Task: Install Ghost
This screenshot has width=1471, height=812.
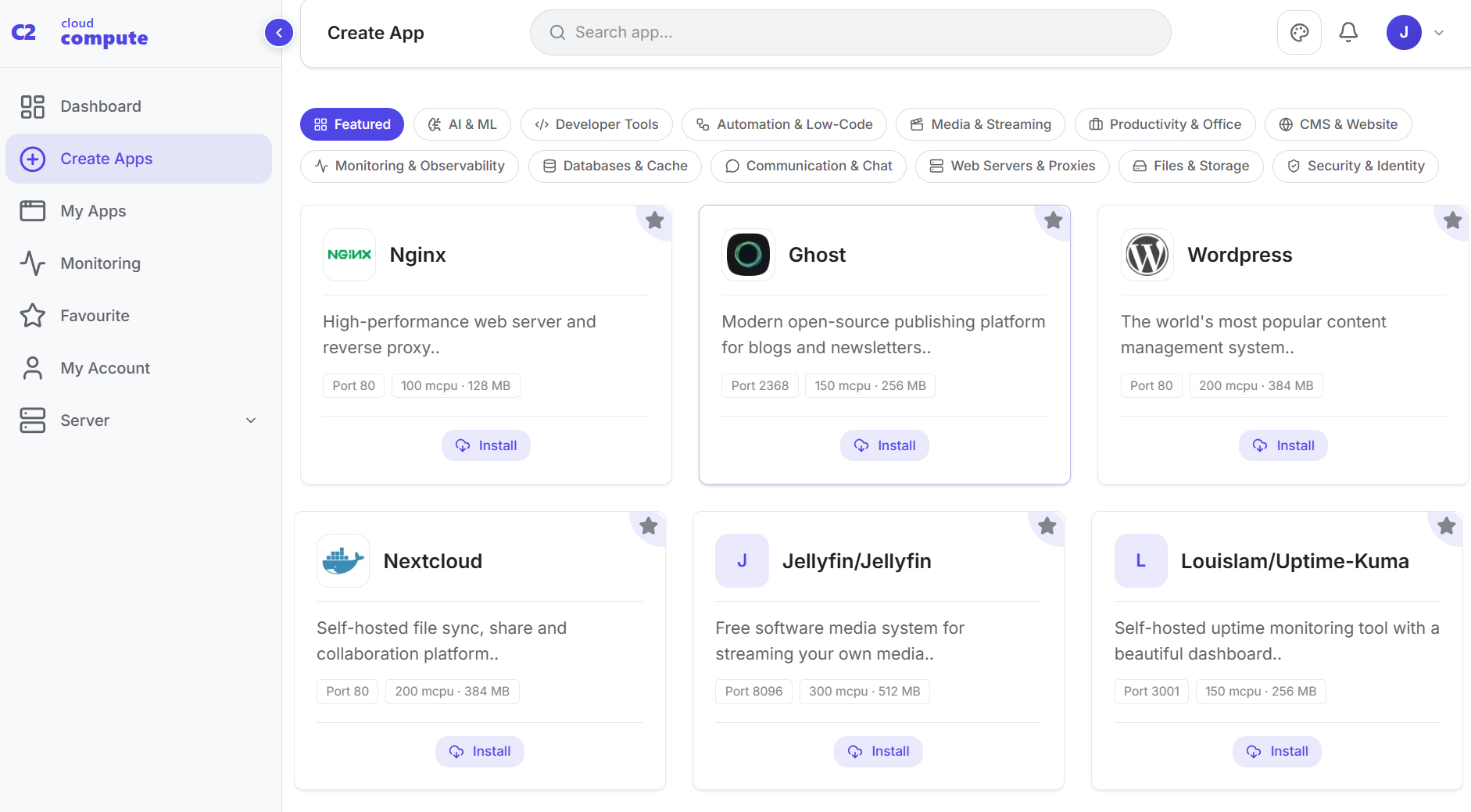Action: pyautogui.click(x=885, y=445)
